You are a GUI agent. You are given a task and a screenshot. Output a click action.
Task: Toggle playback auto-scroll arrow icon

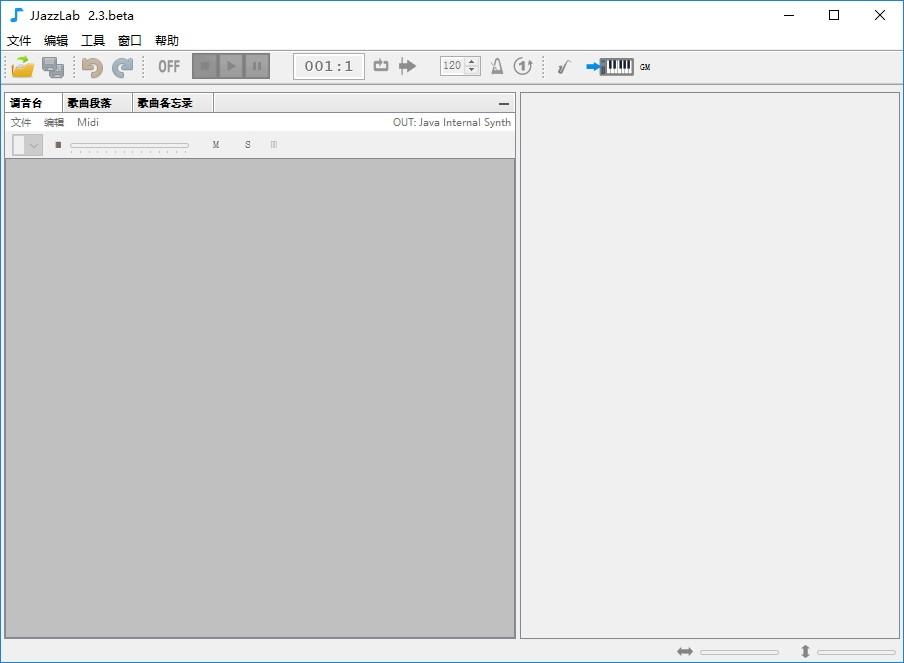(x=407, y=66)
